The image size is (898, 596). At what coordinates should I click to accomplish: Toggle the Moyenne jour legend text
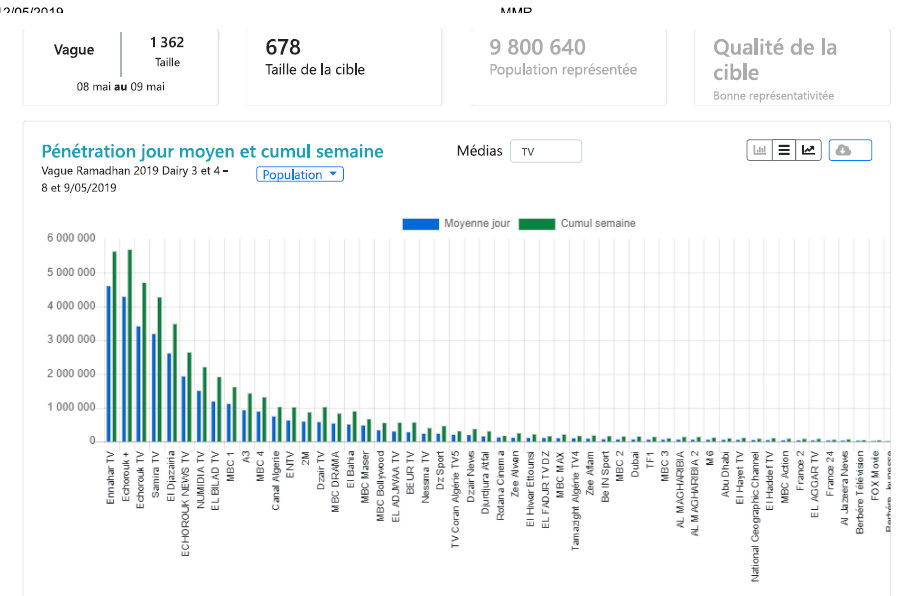tap(477, 223)
